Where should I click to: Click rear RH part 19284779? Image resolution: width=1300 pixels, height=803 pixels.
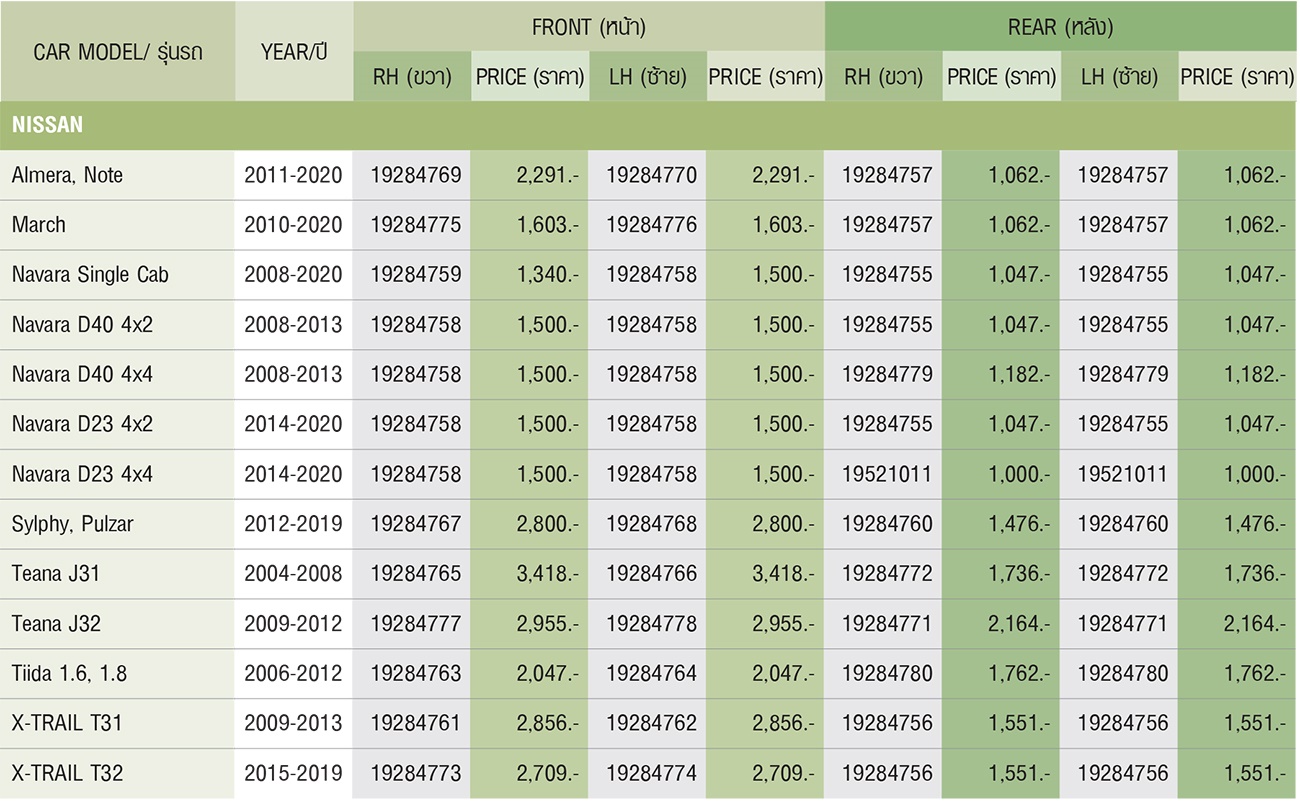(x=887, y=375)
